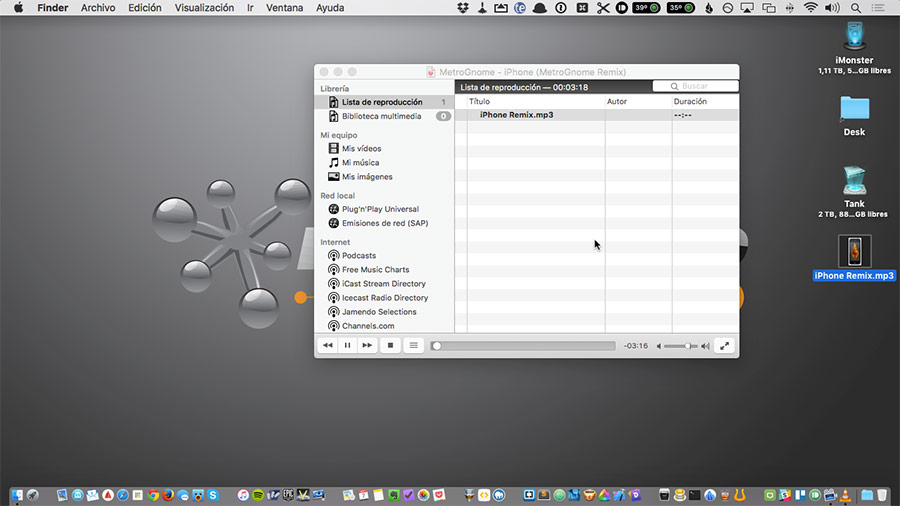Select Biblioteca multimedia in sidebar
The width and height of the screenshot is (900, 506).
coord(384,116)
